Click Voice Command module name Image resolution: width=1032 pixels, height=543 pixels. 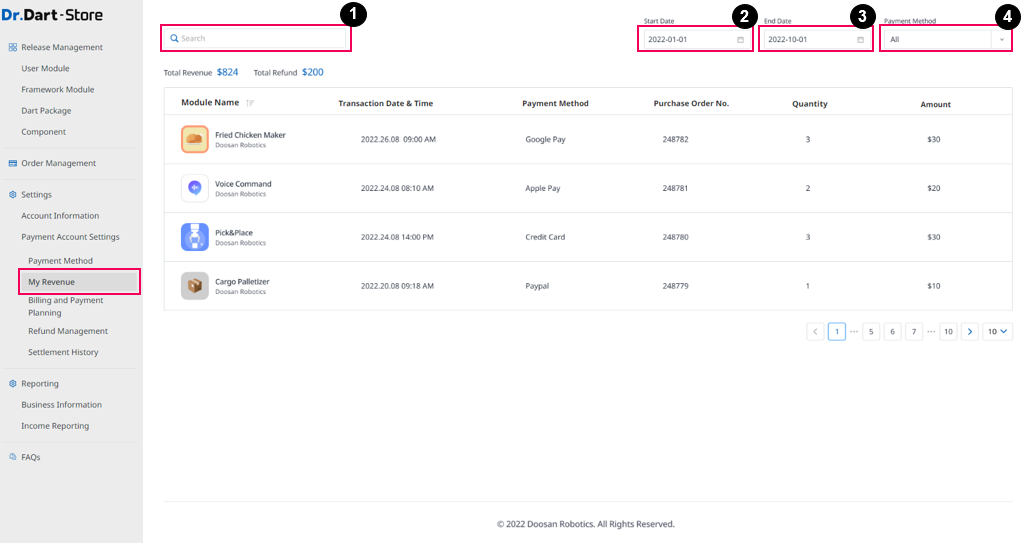tap(243, 184)
